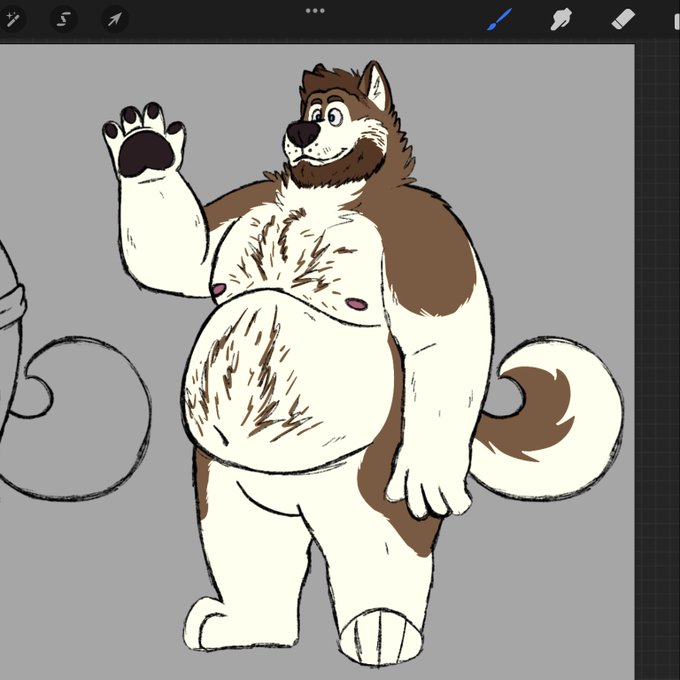The width and height of the screenshot is (680, 680).
Task: Pick the Eraser tool
Action: pos(623,20)
